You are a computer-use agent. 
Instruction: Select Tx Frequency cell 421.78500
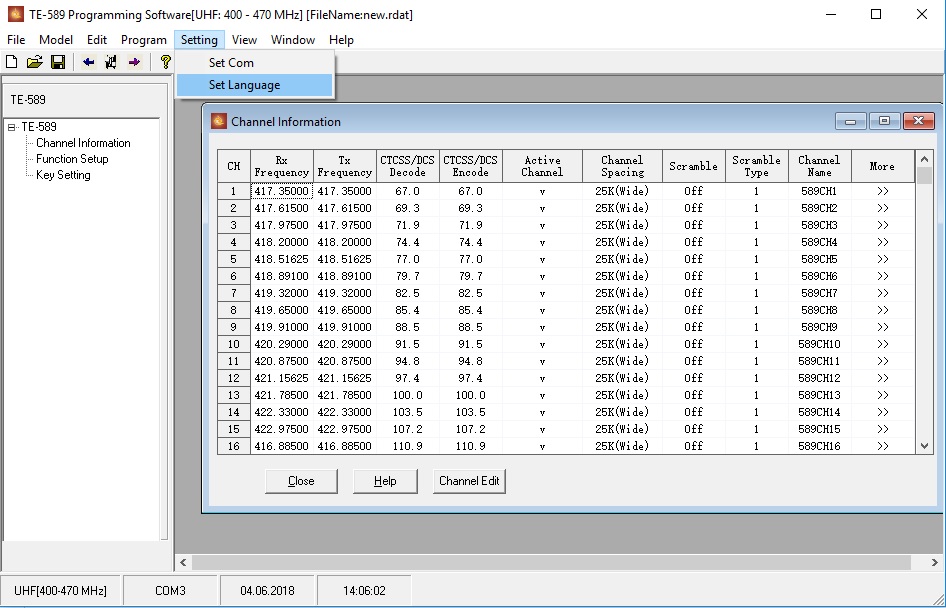coord(344,395)
